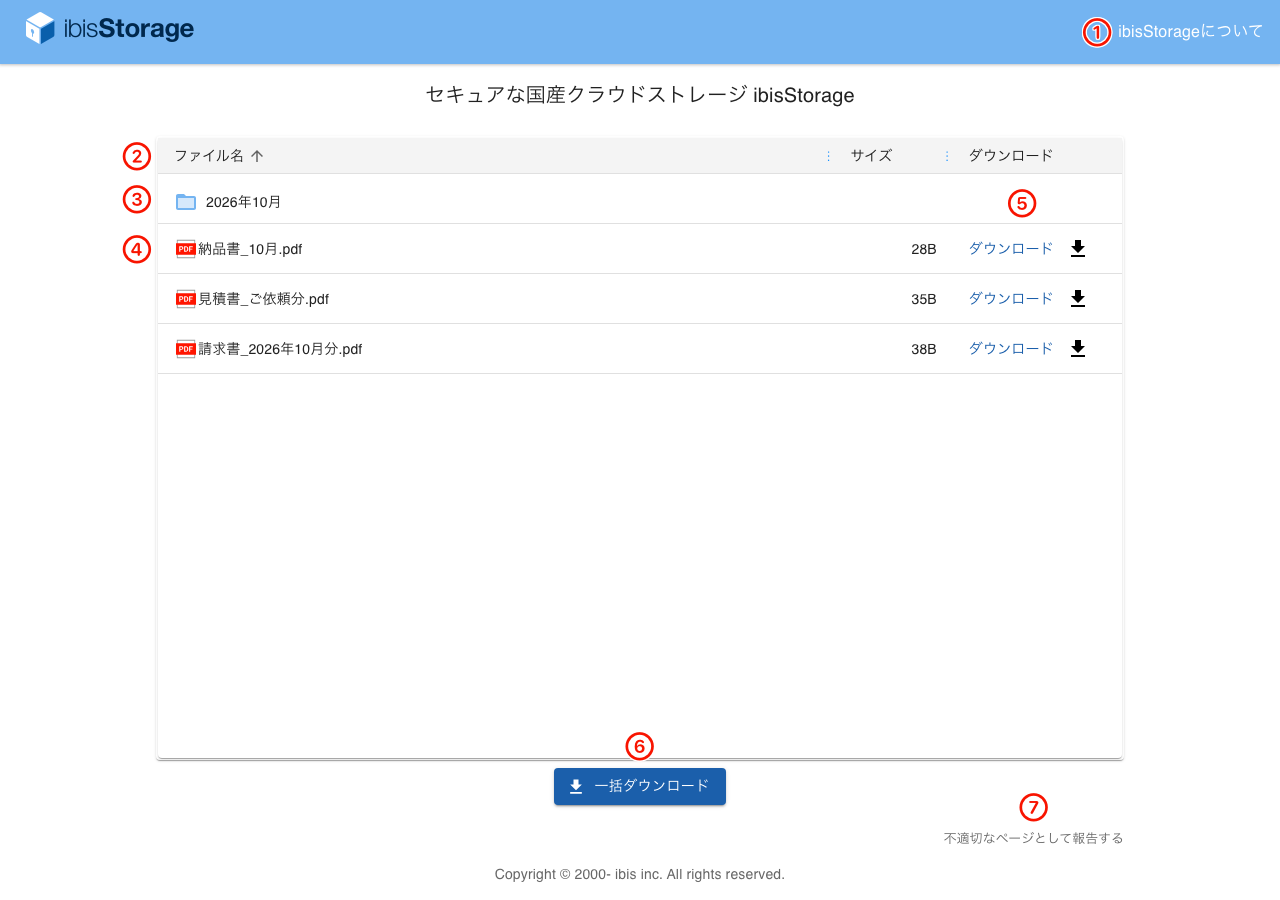Screen dimensions: 1280x900
Task: Click ダウンロード link for 請求書_2026年10月分.pdf
Action: 1011,349
